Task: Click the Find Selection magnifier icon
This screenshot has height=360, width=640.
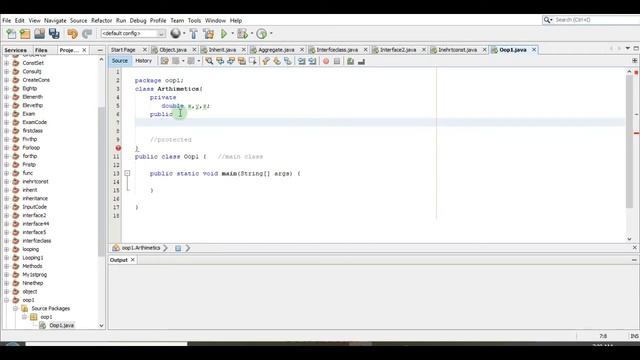Action: pos(209,61)
